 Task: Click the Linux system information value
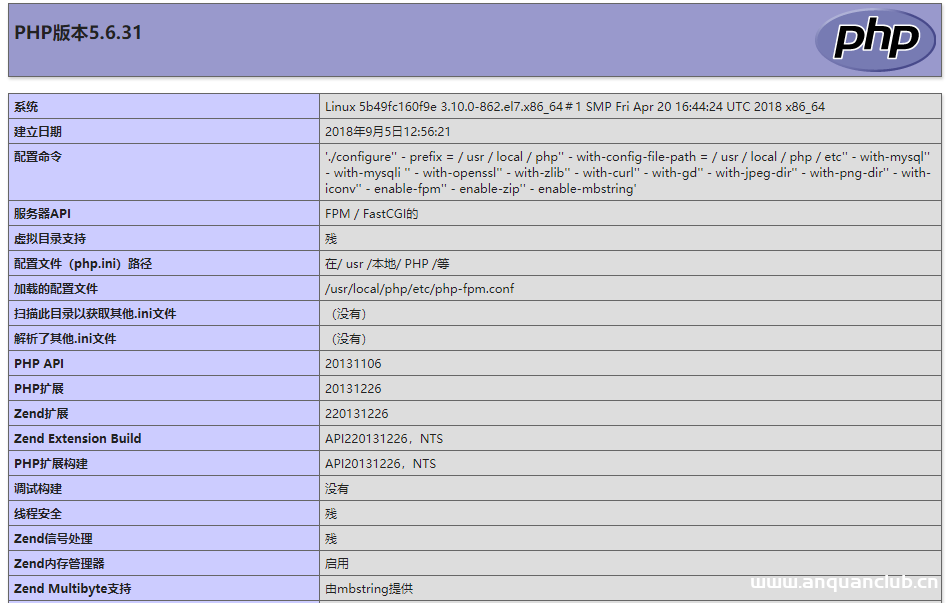click(x=574, y=107)
